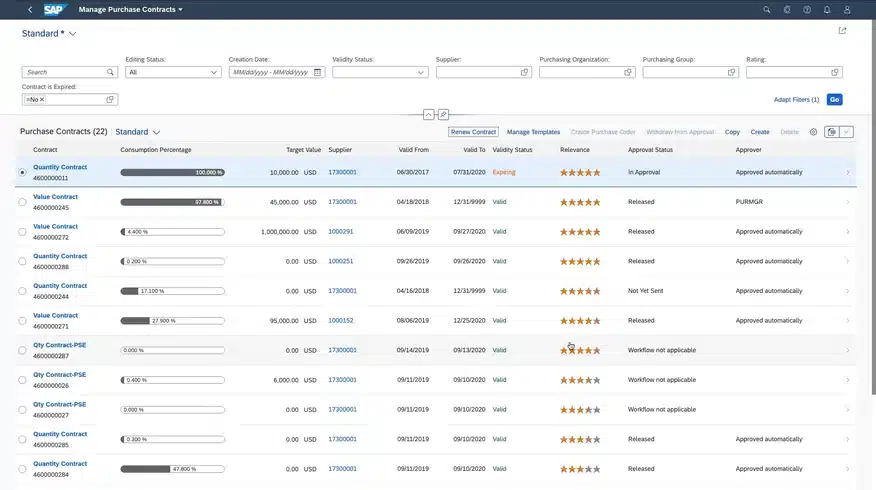
Task: Open Value Contract 4600000271 link
Action: point(55,315)
